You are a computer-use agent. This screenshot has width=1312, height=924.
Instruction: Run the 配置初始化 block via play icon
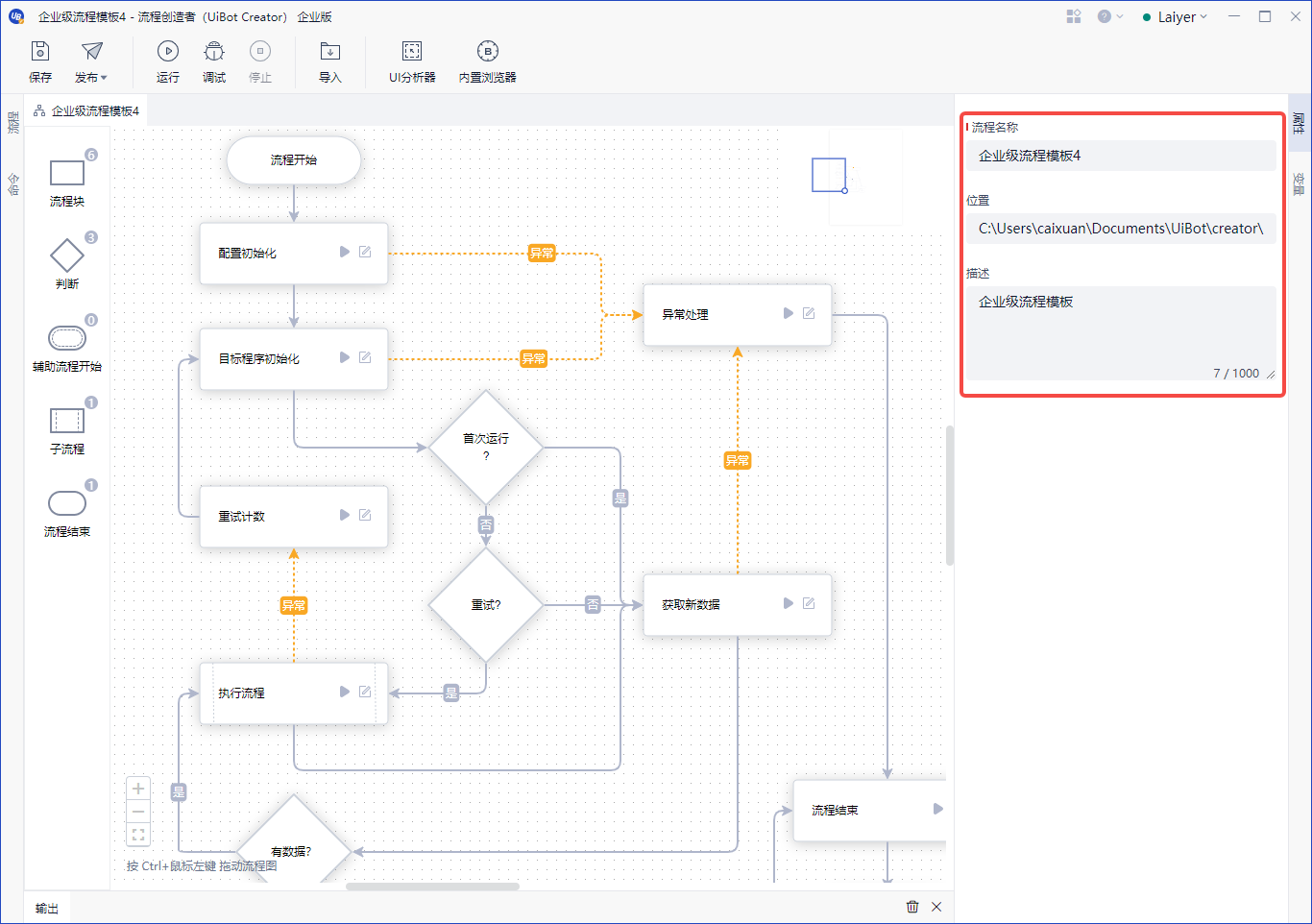[345, 252]
